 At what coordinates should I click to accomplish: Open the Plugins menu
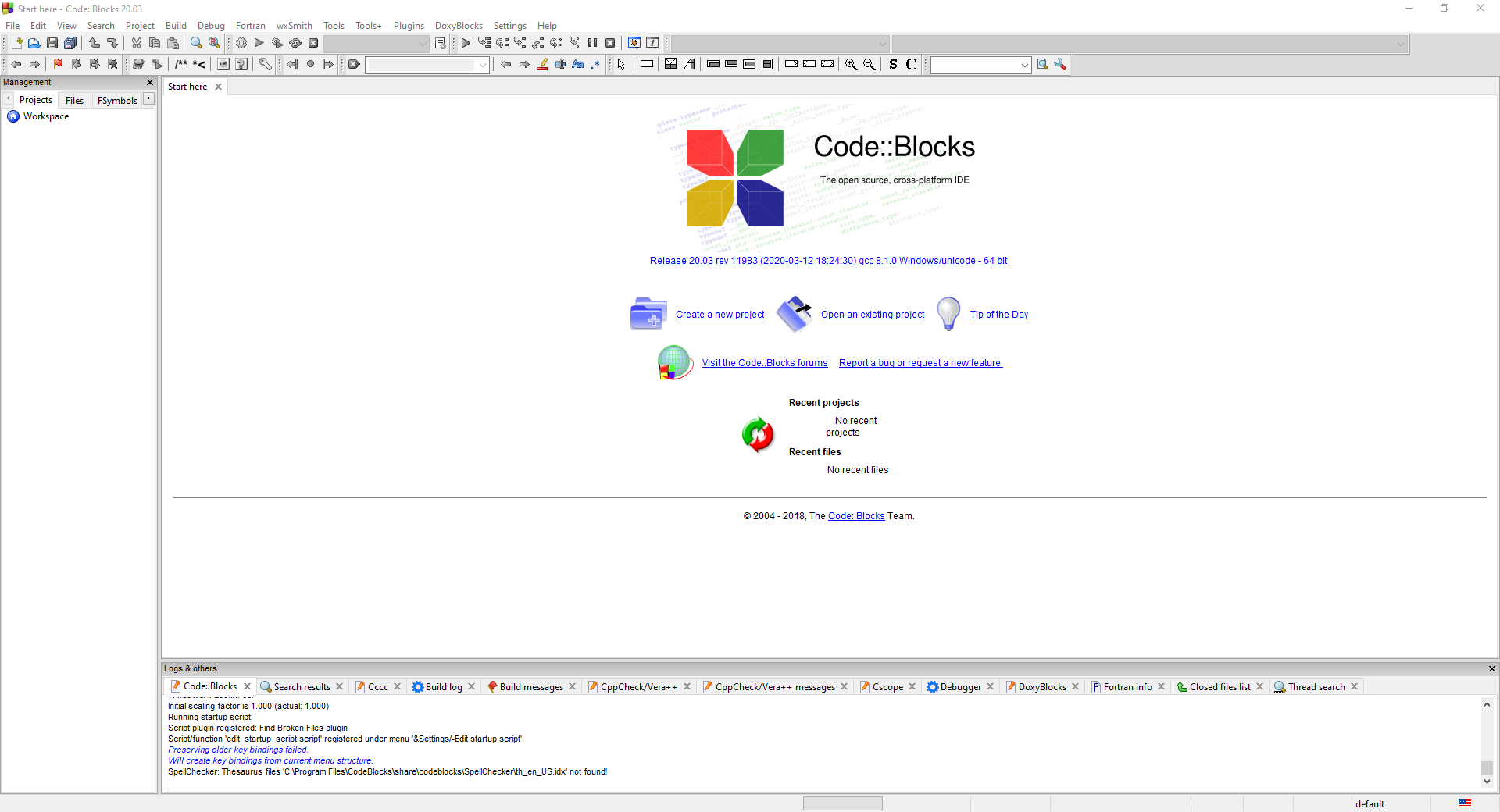coord(409,26)
